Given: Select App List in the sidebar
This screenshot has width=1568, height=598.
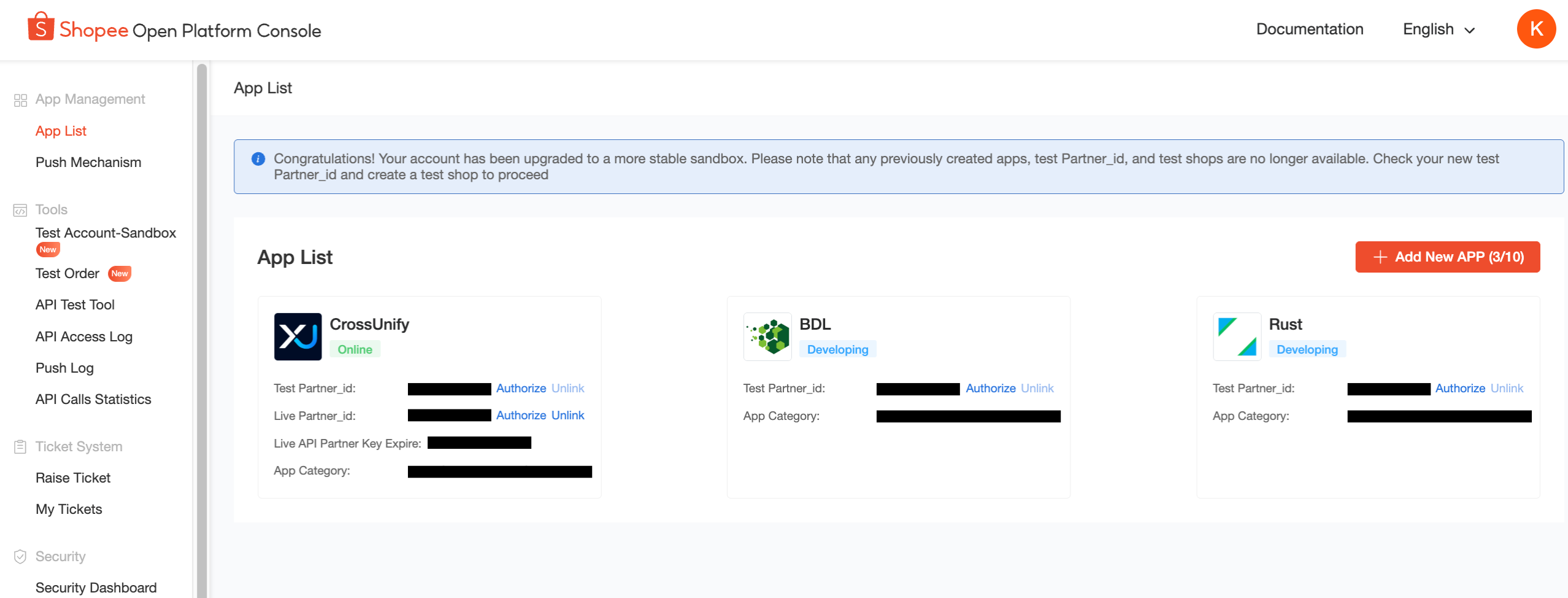Looking at the screenshot, I should [61, 131].
